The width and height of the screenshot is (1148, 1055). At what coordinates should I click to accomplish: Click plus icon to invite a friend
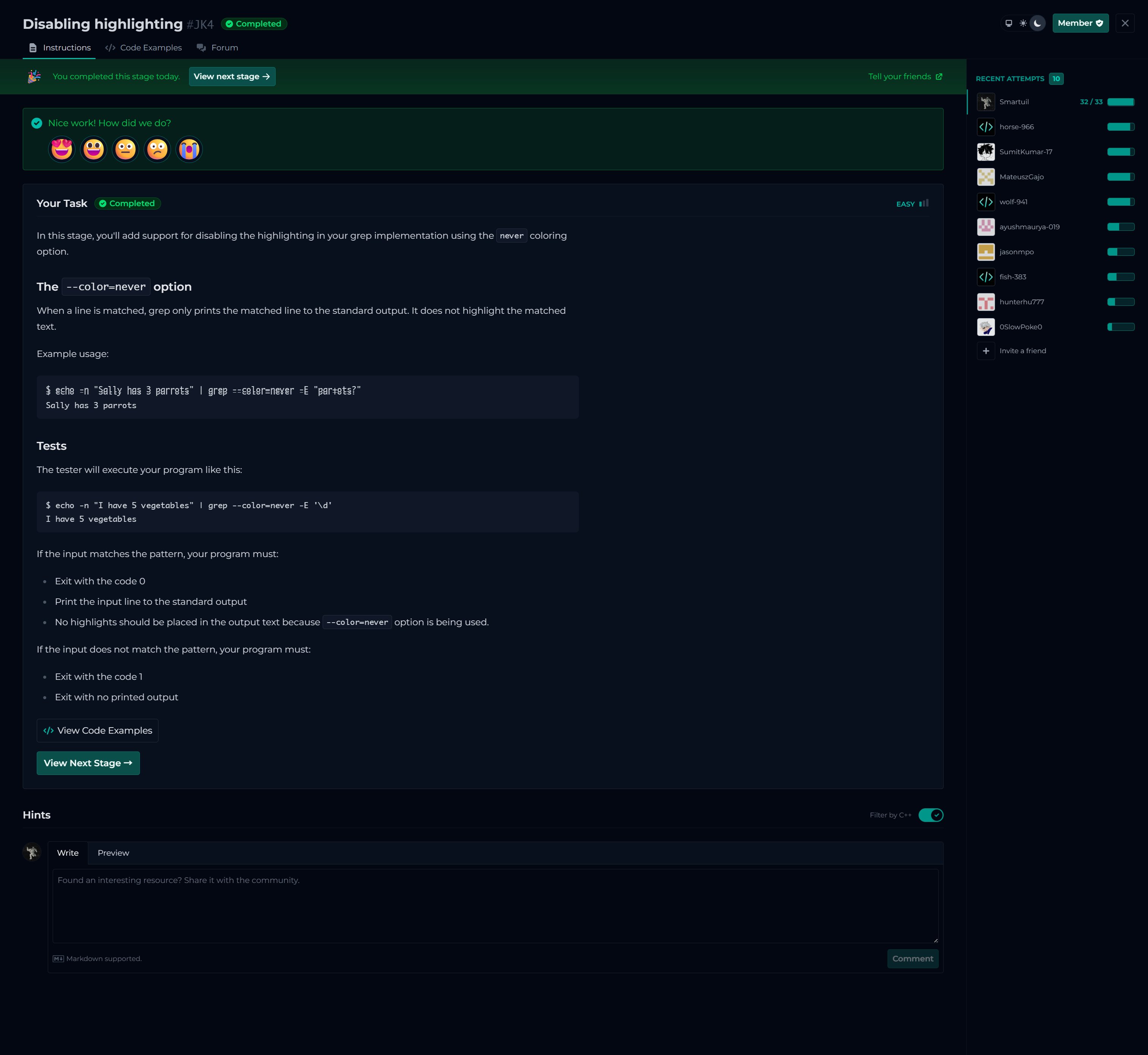[x=986, y=351]
